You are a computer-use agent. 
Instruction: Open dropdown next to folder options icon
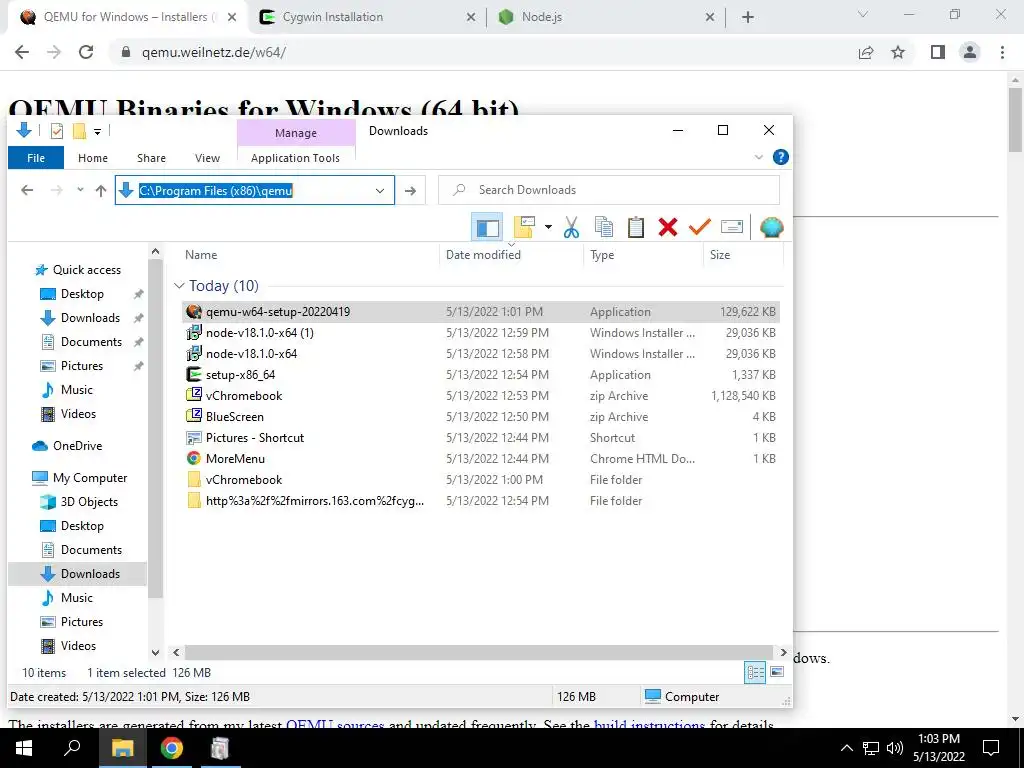click(548, 227)
